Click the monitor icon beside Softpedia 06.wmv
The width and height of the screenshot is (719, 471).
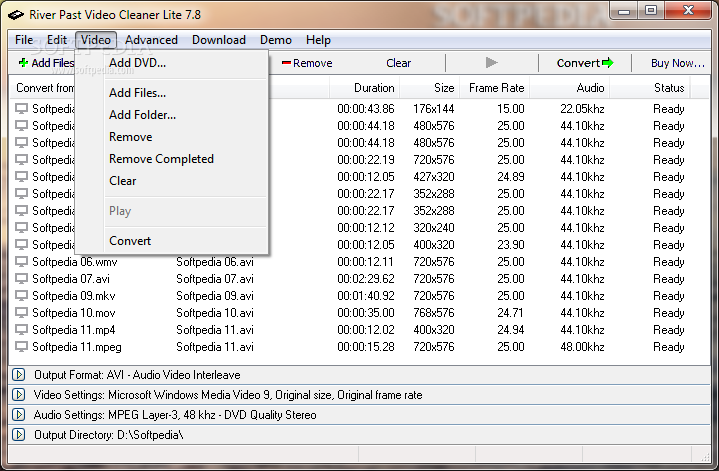point(21,262)
